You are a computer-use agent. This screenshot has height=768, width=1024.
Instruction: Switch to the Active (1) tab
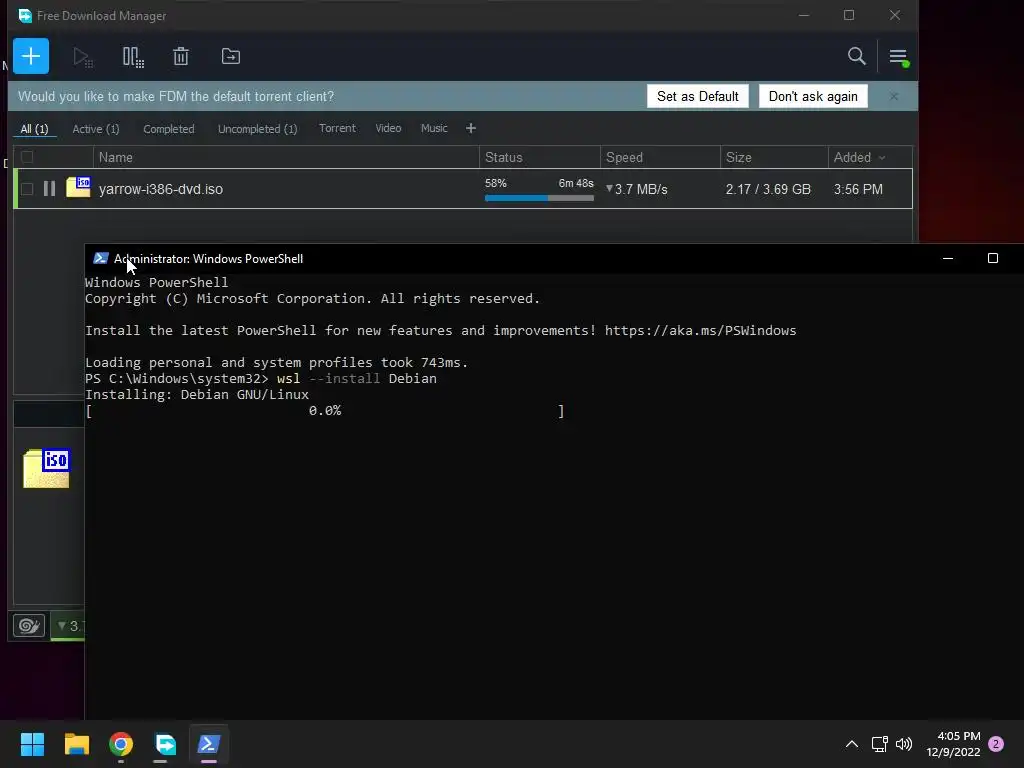[x=96, y=129]
